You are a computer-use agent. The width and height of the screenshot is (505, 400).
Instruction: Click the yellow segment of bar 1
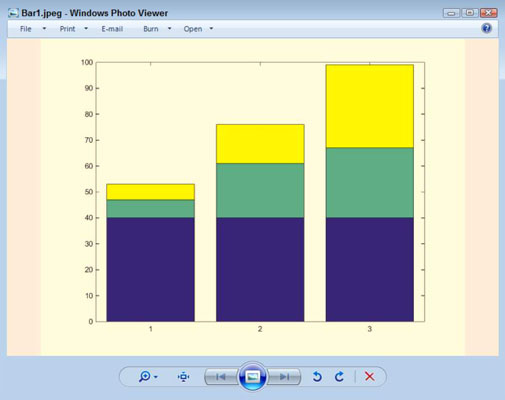(x=150, y=192)
